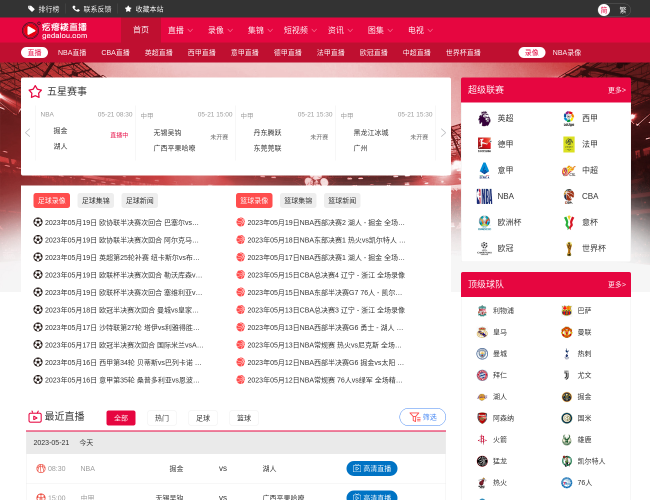Open 2023年05月18日 NBA东部决赛1 replay
650x500 pixels.
click(326, 240)
